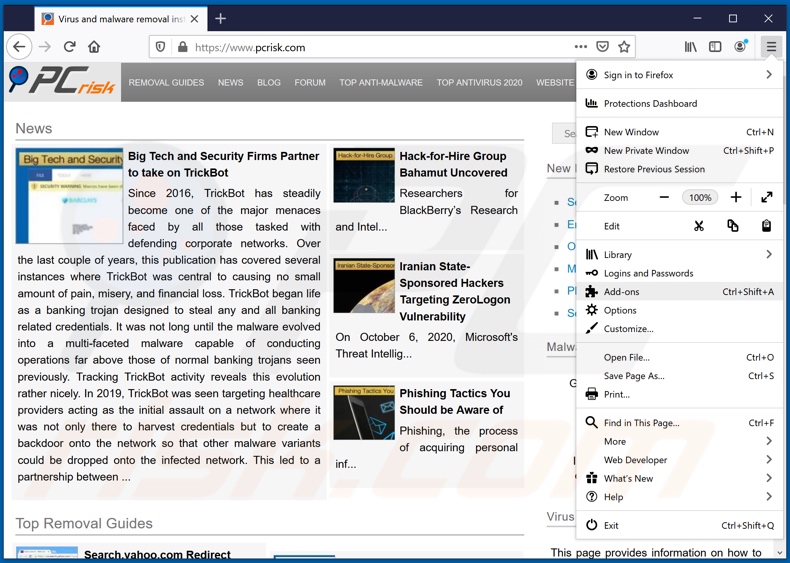Close the Virus and malware removal tab
Screen dimensions: 790x563
(194, 19)
